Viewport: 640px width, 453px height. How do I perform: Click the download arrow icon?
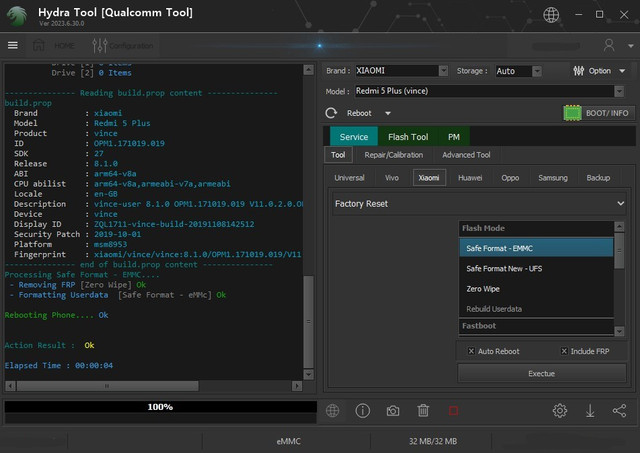[590, 411]
